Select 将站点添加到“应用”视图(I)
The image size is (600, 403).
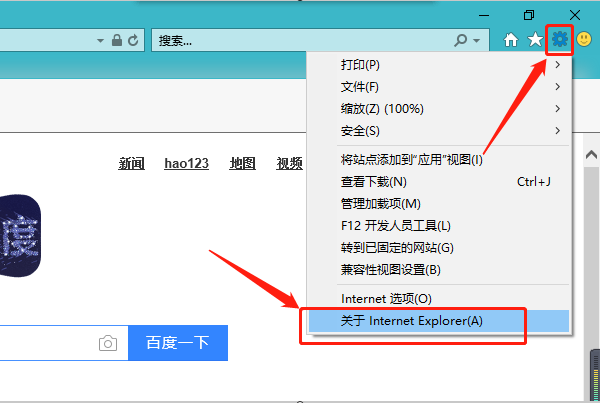coord(439,159)
